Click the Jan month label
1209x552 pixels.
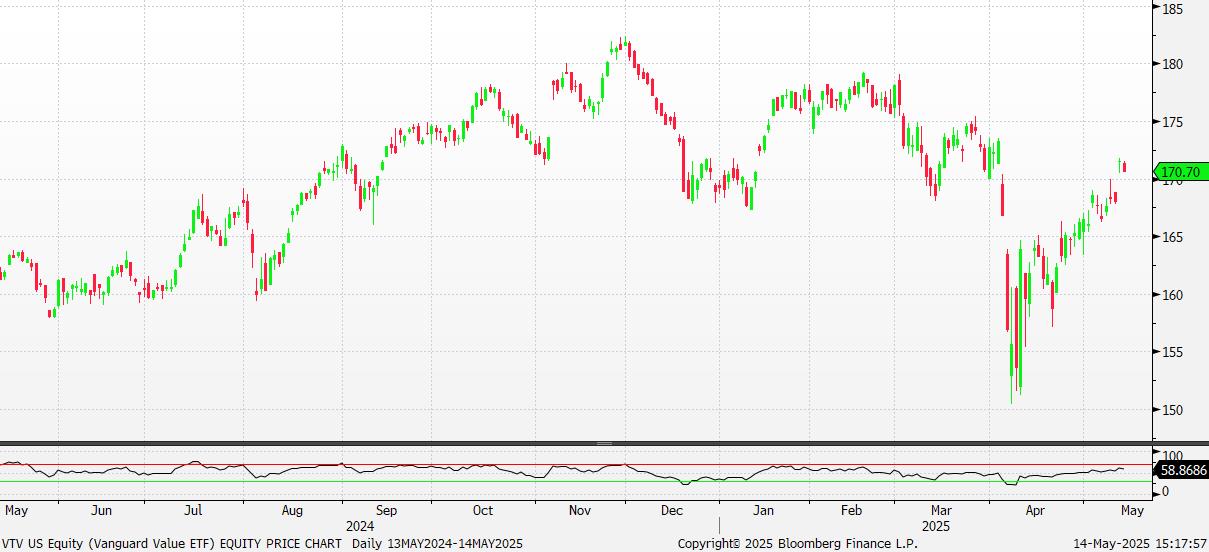click(764, 510)
